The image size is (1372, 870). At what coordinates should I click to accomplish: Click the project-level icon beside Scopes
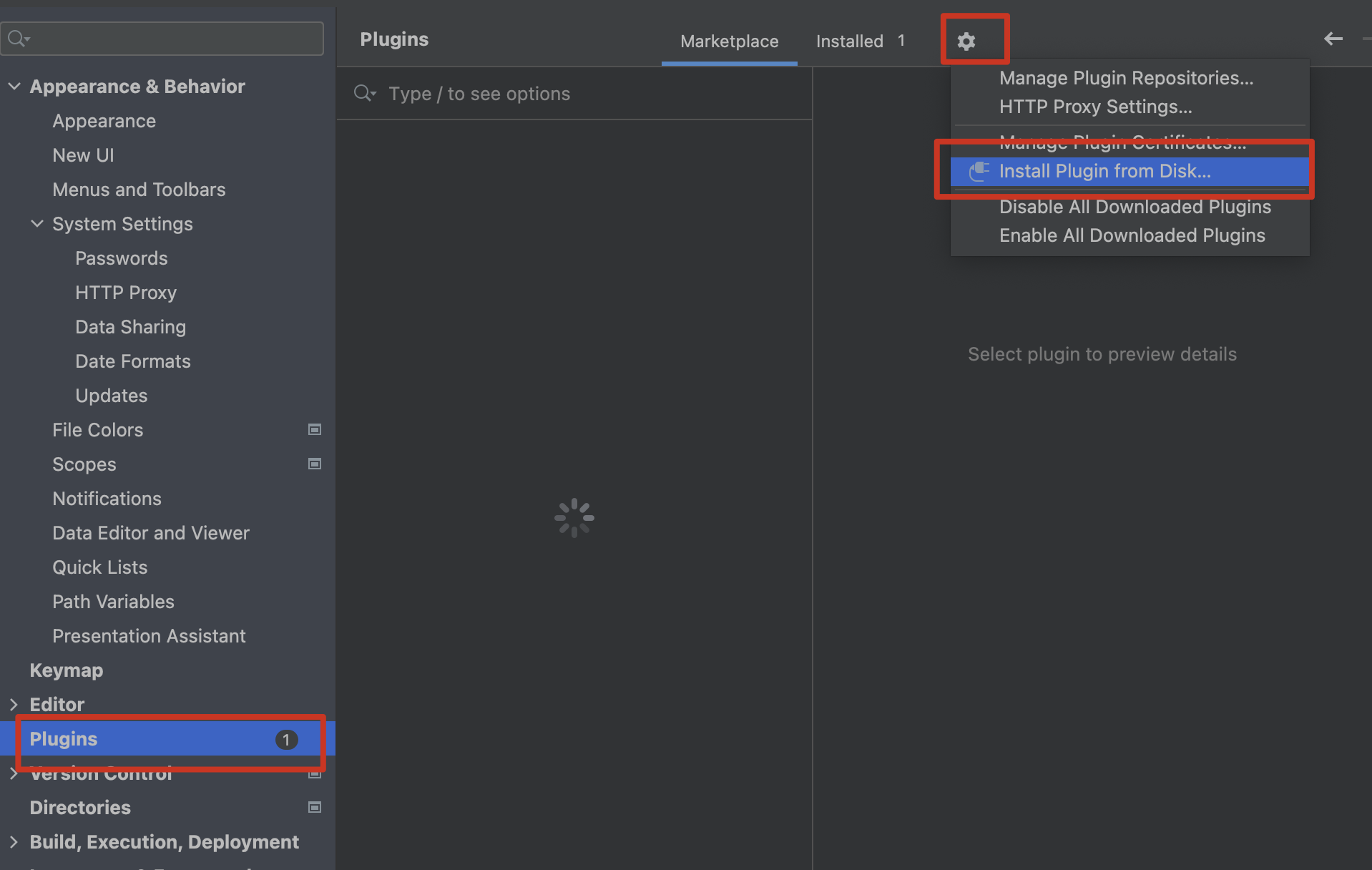click(x=314, y=464)
